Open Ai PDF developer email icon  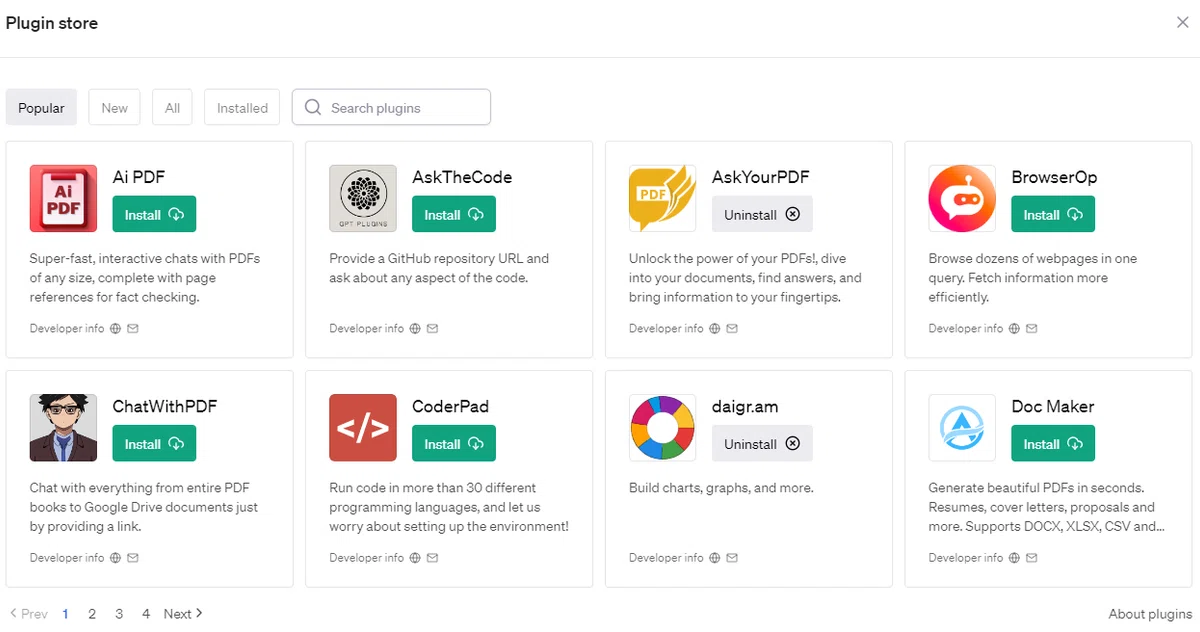[x=133, y=328]
